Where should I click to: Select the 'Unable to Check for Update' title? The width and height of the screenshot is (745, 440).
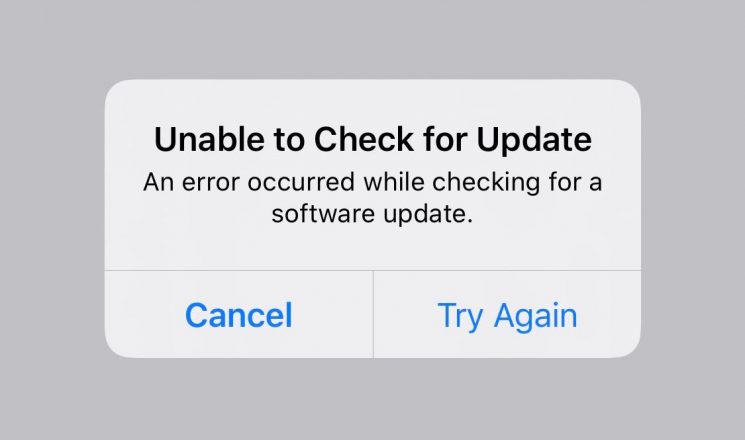click(373, 140)
